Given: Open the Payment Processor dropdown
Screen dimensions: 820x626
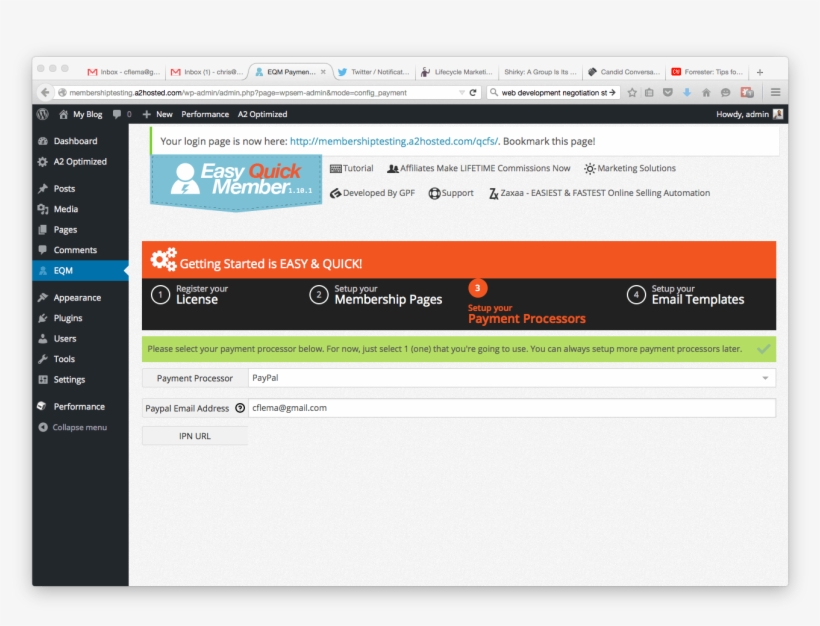Looking at the screenshot, I should click(x=511, y=378).
